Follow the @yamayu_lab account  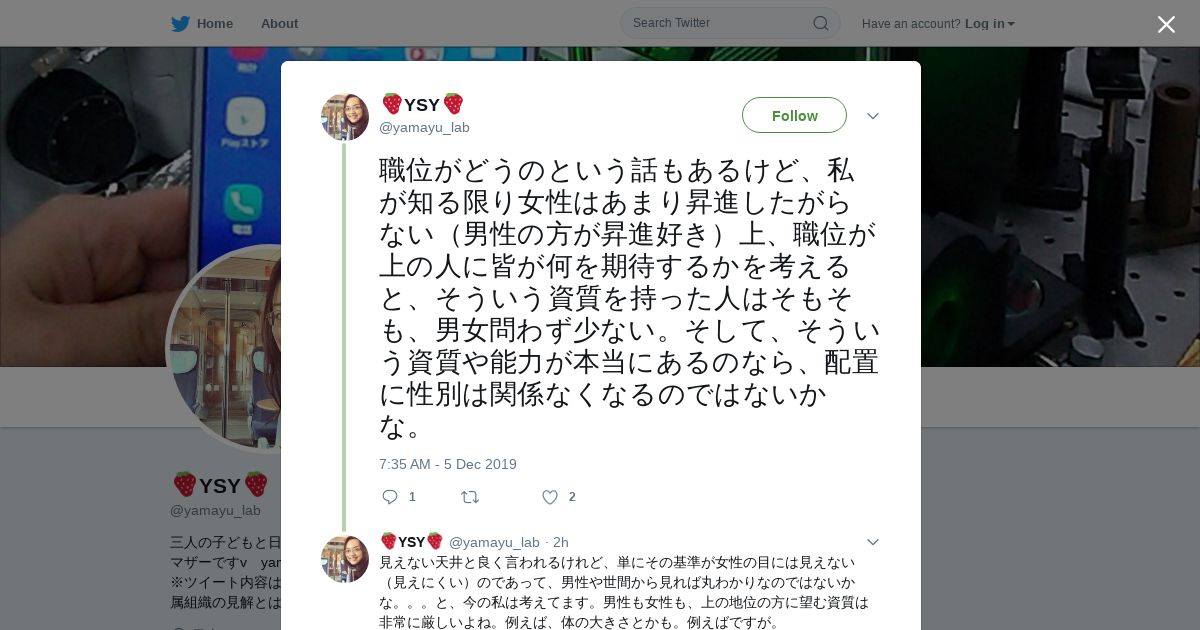(x=794, y=115)
